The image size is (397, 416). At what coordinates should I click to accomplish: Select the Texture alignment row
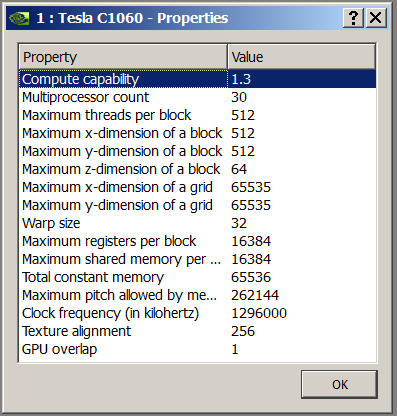198,331
